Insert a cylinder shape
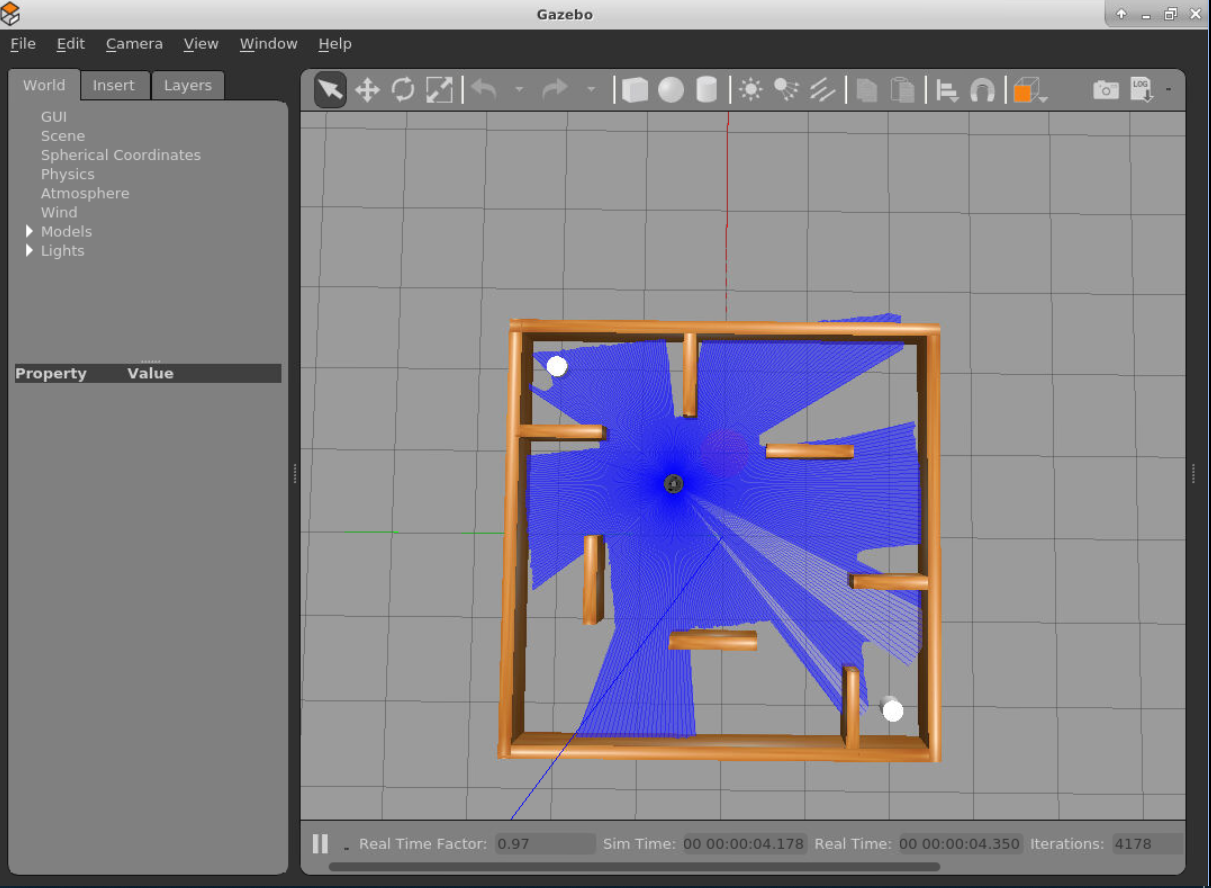 707,90
